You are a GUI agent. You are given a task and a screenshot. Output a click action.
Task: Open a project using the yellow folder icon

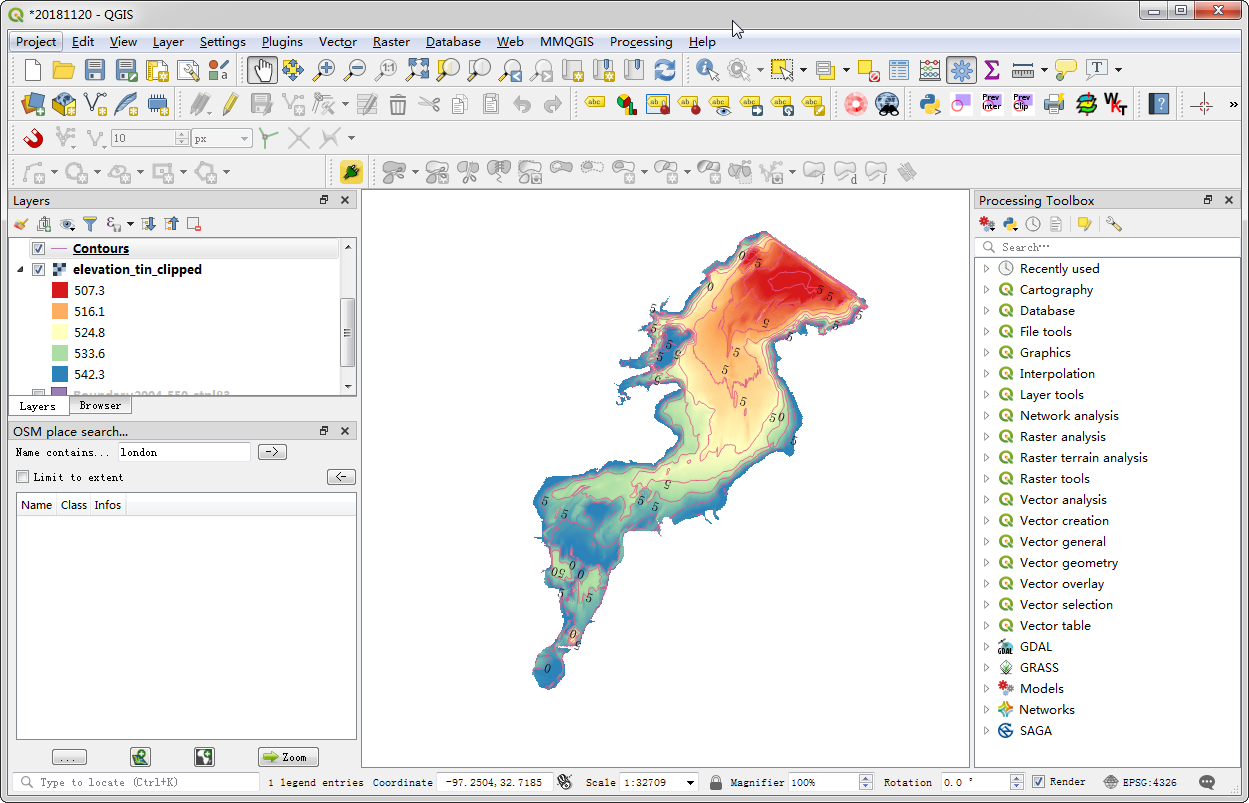click(x=64, y=69)
